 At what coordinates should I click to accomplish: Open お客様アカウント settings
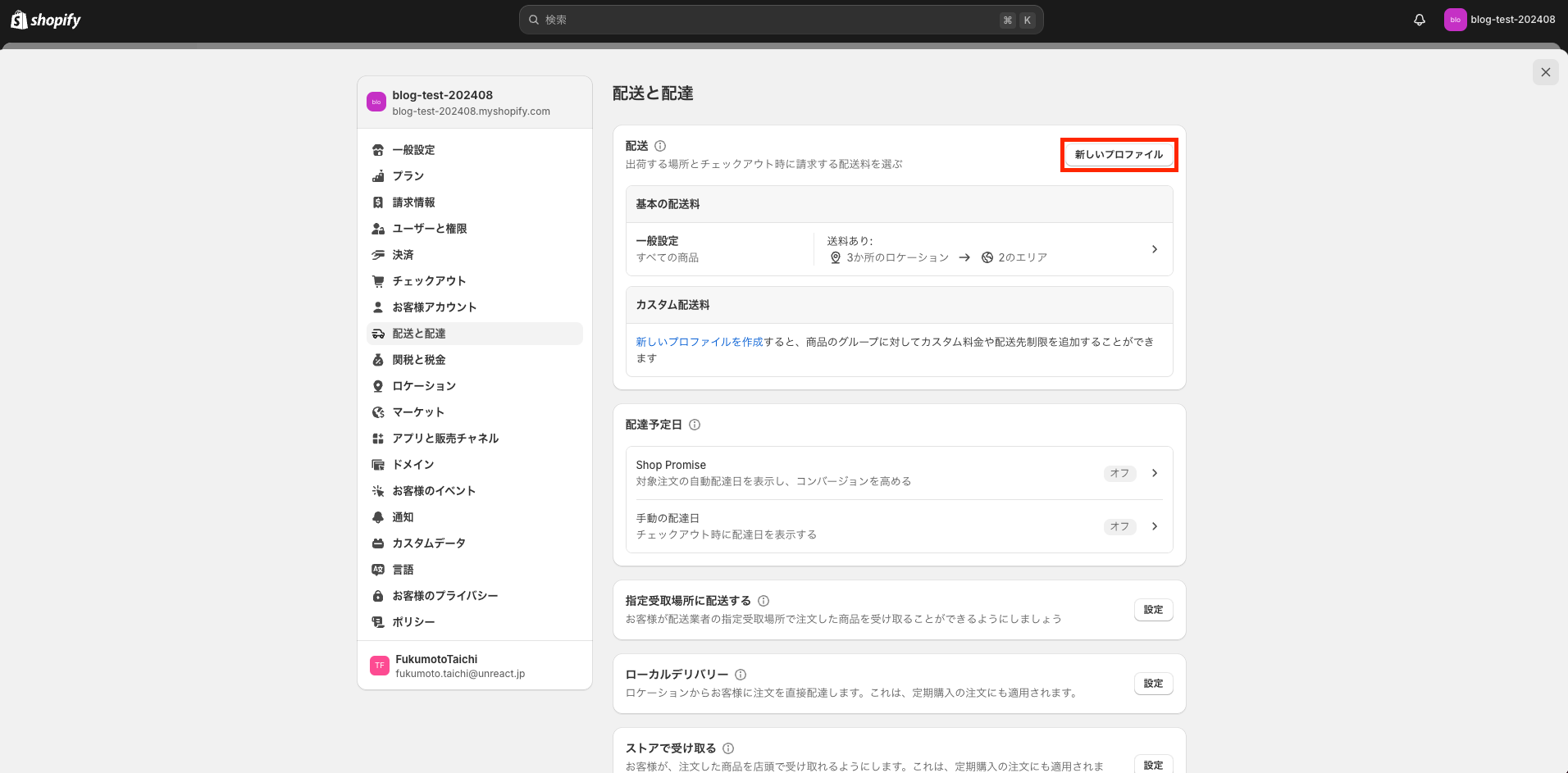click(474, 307)
